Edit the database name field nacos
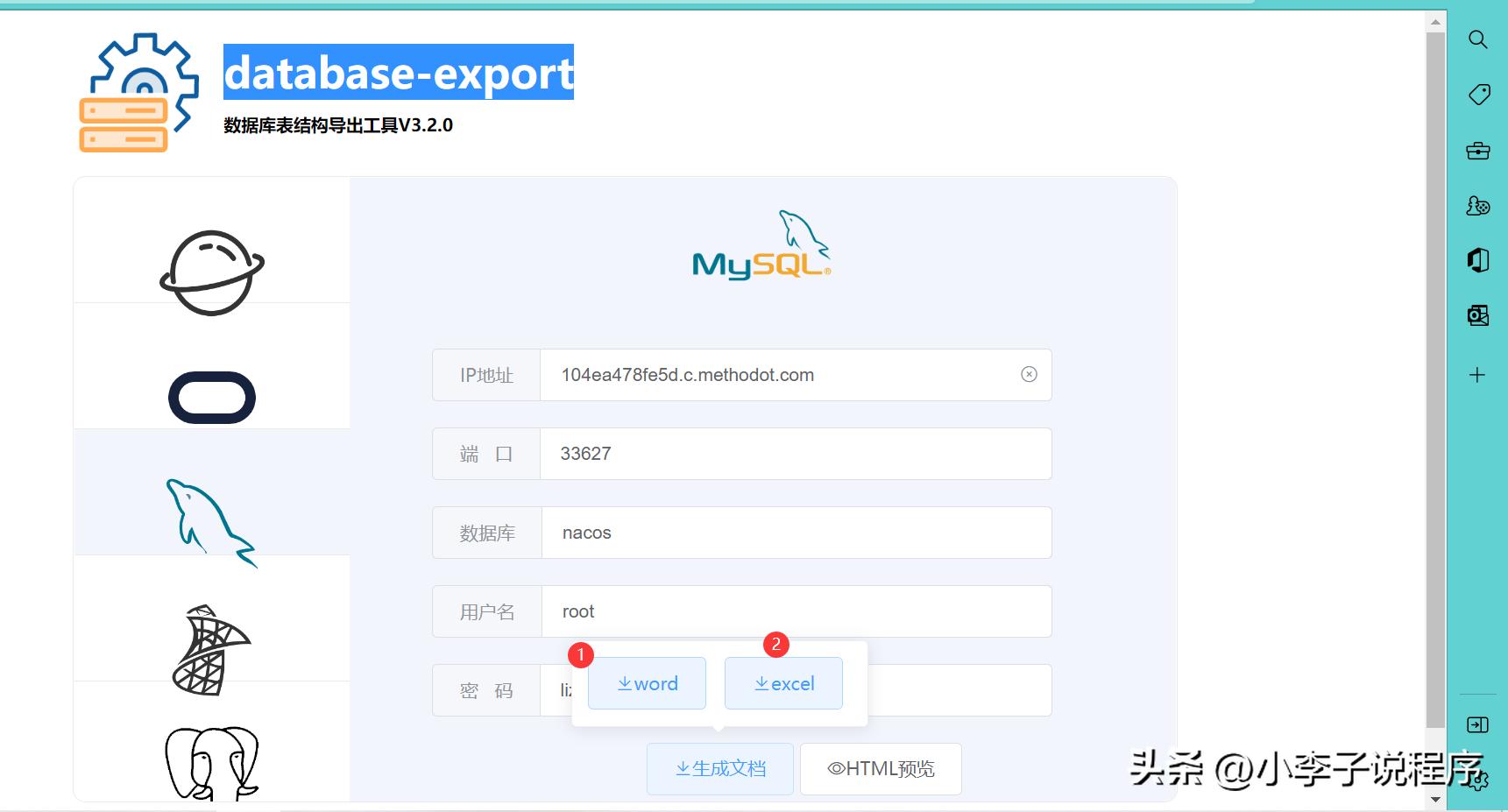Viewport: 1508px width, 812px height. point(796,533)
